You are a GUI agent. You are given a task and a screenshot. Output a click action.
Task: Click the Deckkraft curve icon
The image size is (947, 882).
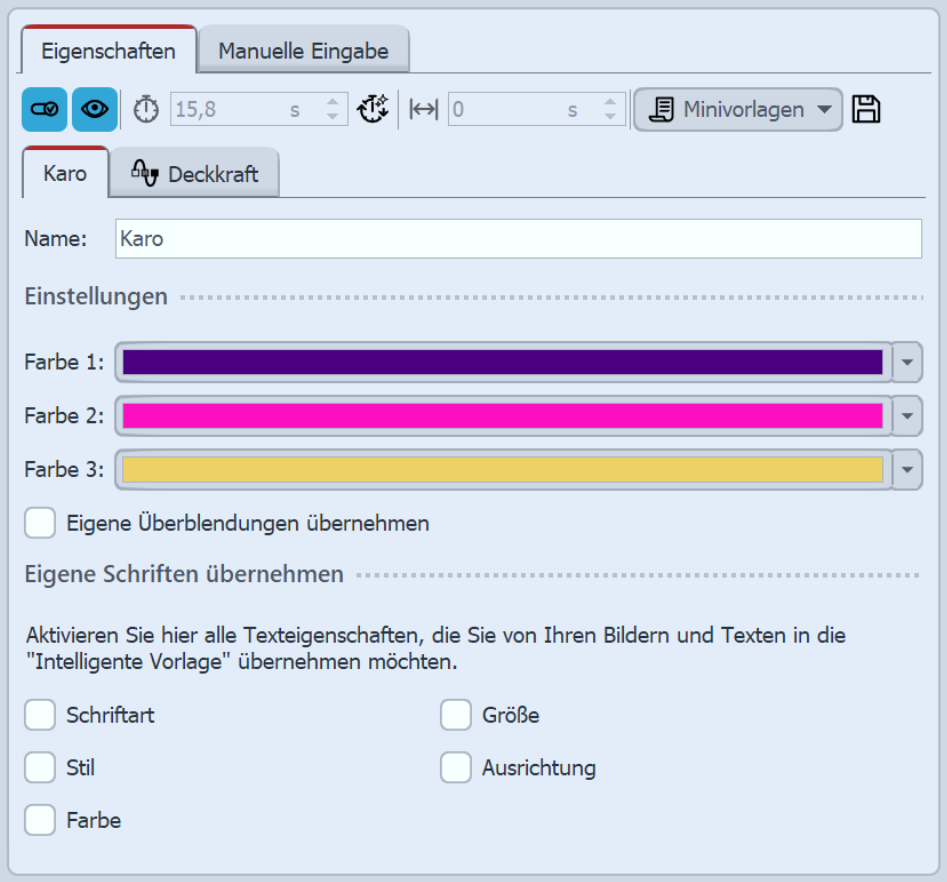(145, 173)
